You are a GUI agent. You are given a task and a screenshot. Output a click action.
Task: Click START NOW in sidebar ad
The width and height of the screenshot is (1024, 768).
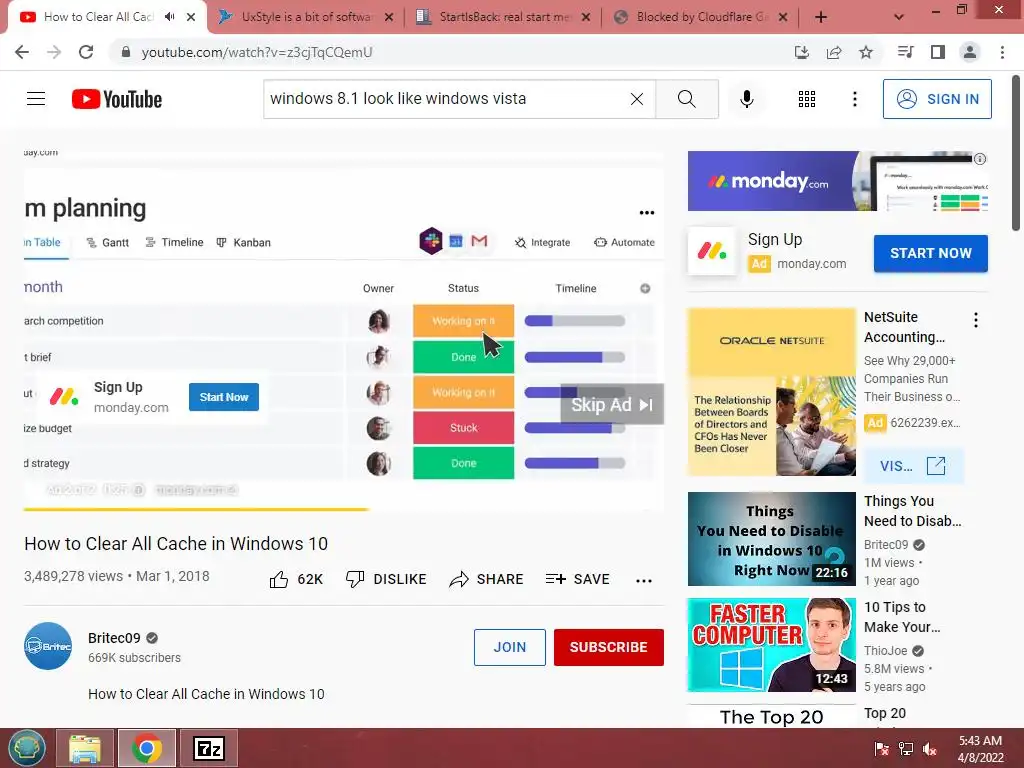[931, 253]
